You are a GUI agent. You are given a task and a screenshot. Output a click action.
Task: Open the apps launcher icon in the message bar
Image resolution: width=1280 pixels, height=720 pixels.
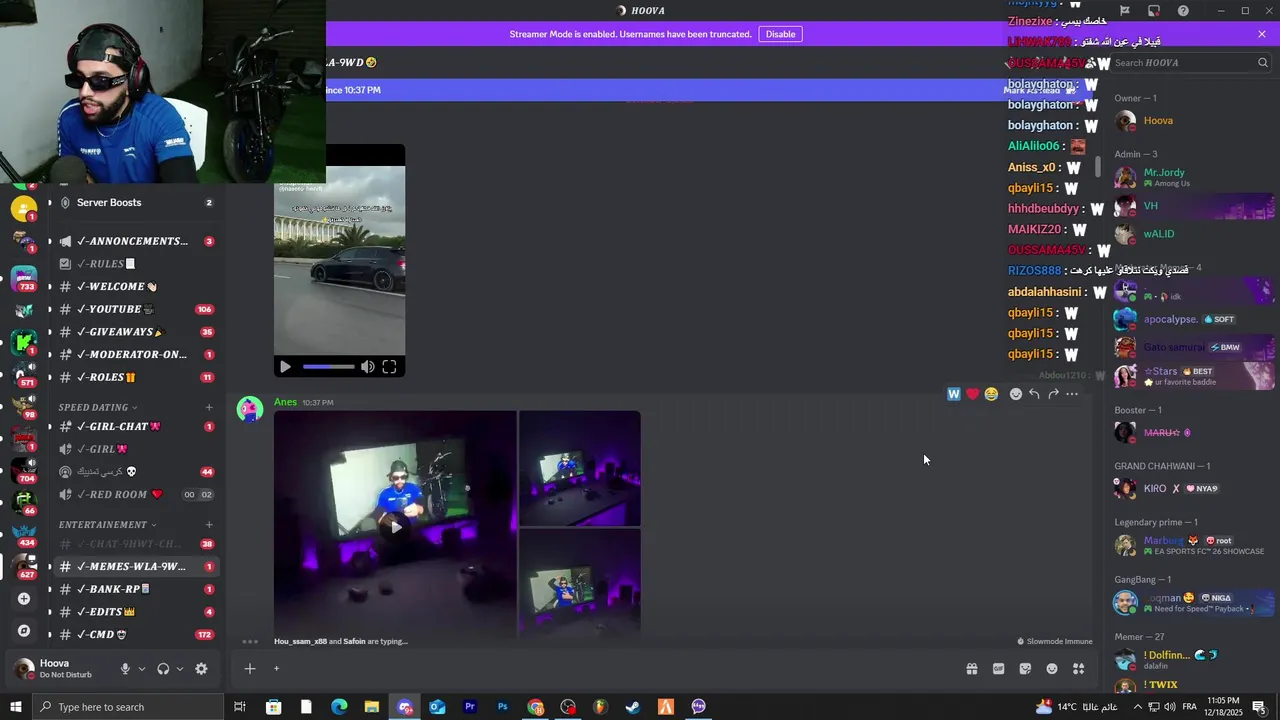point(1079,669)
